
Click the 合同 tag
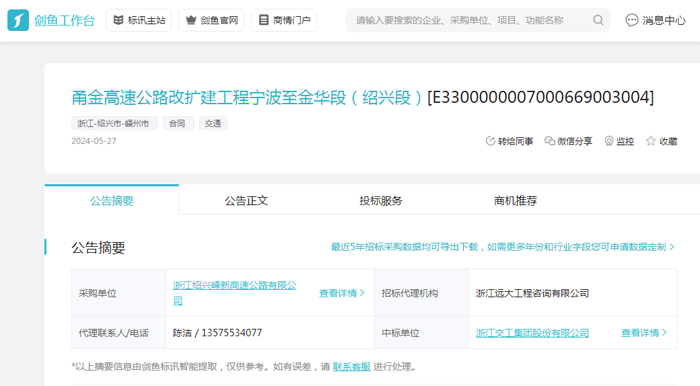point(178,123)
